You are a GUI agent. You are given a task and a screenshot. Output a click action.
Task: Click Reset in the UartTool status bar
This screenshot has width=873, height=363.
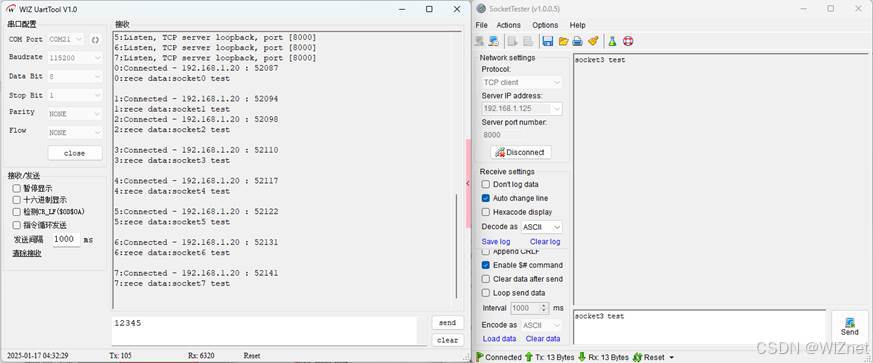coord(252,355)
